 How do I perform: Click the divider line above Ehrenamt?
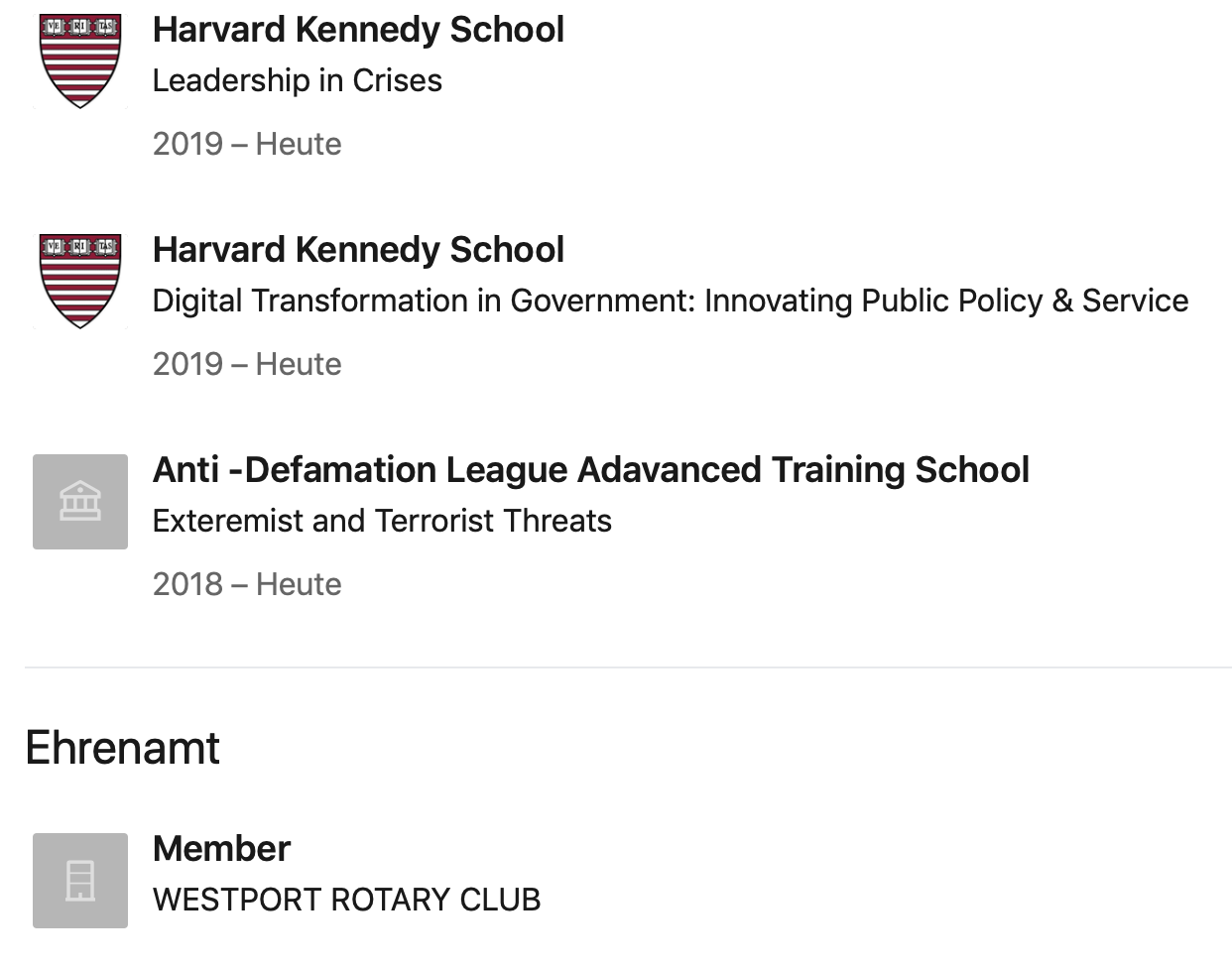coord(628,667)
